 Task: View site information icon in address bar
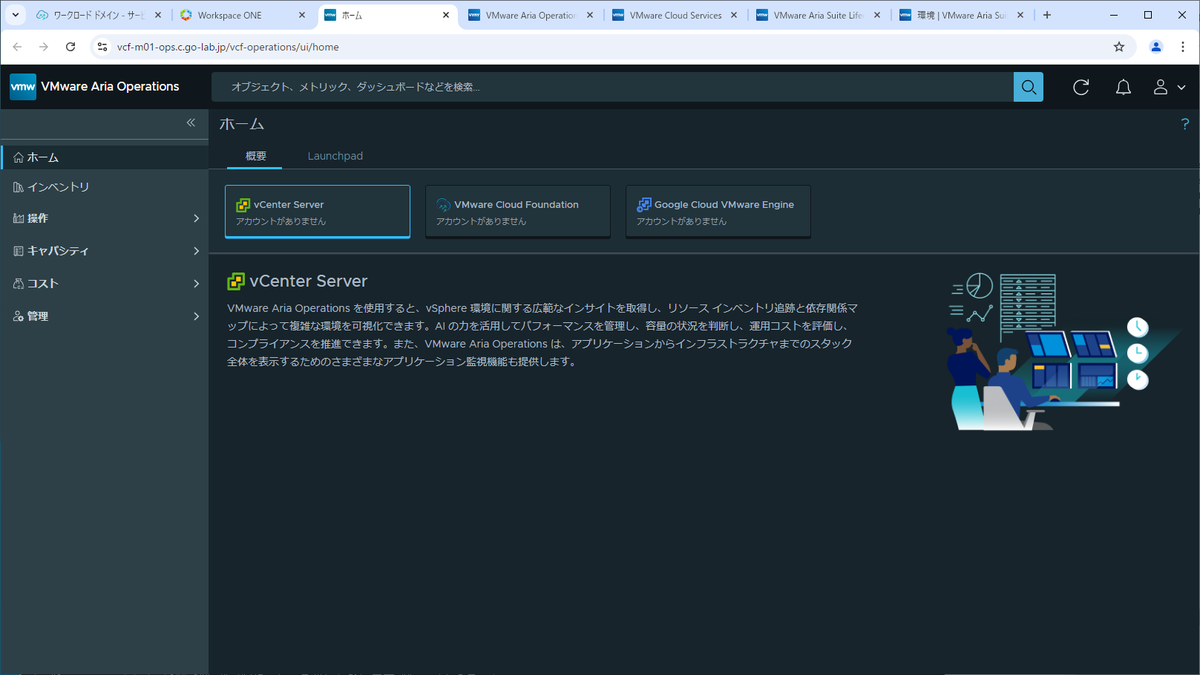pos(101,47)
